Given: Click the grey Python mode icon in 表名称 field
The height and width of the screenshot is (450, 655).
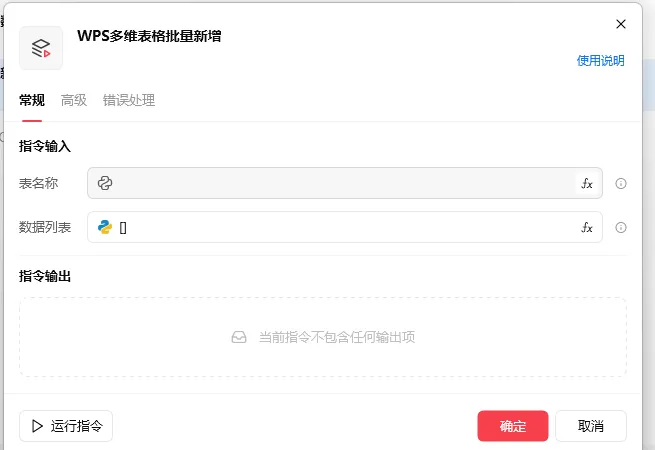Looking at the screenshot, I should point(104,183).
